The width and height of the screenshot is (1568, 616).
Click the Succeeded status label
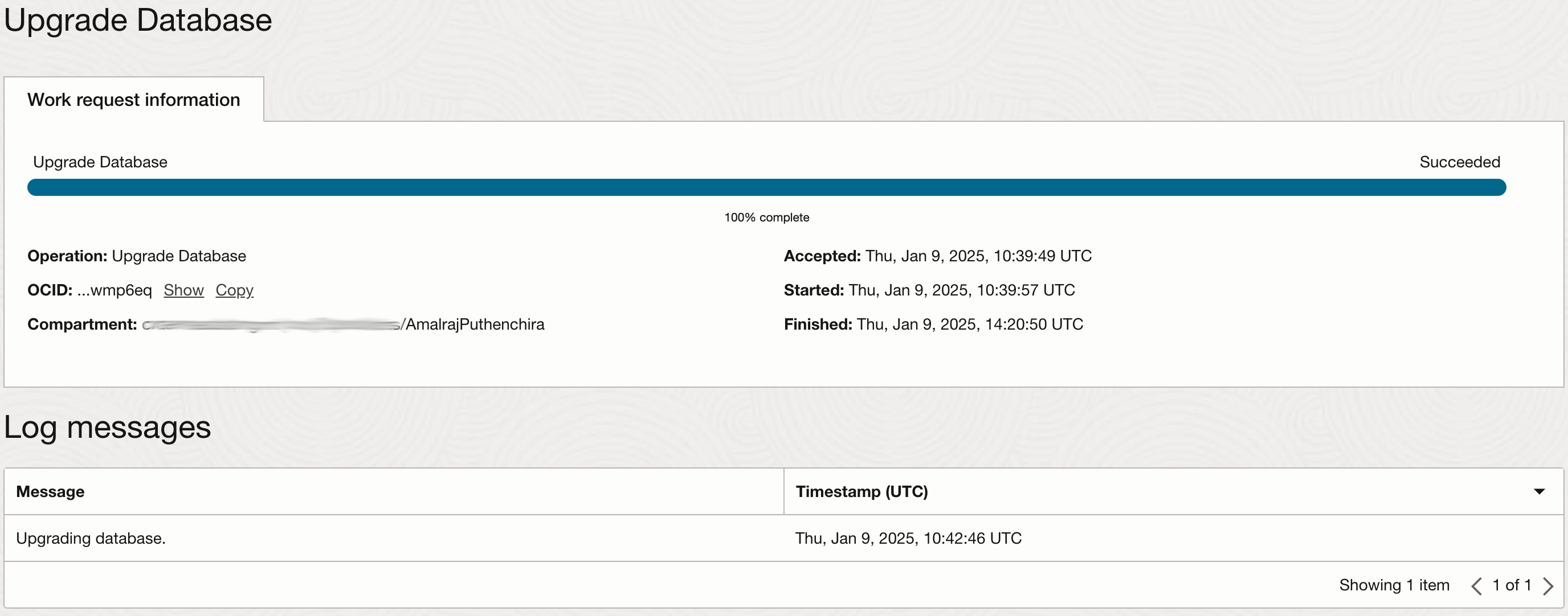(1460, 162)
